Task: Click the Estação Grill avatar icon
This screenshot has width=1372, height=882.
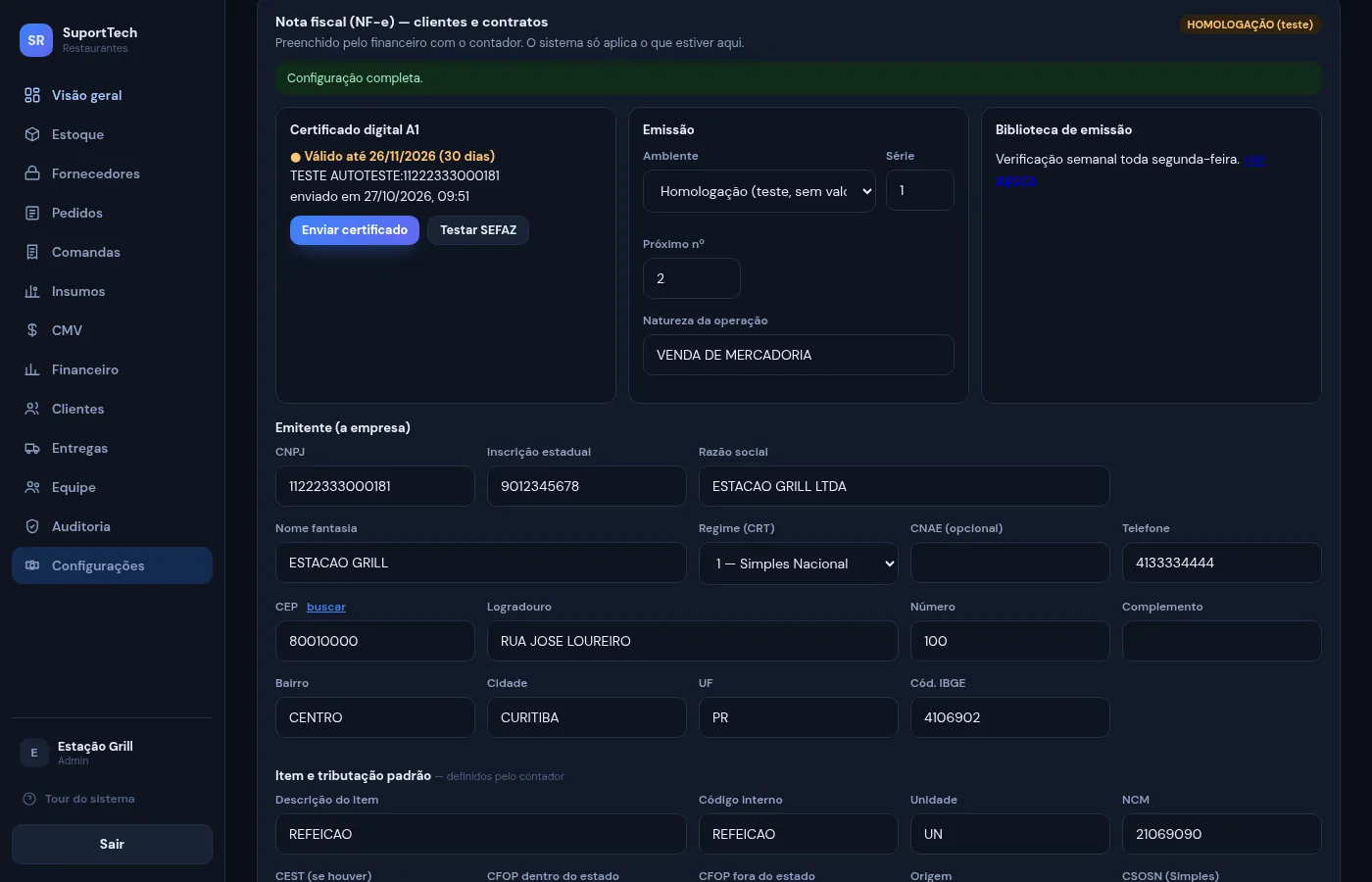Action: pyautogui.click(x=34, y=753)
